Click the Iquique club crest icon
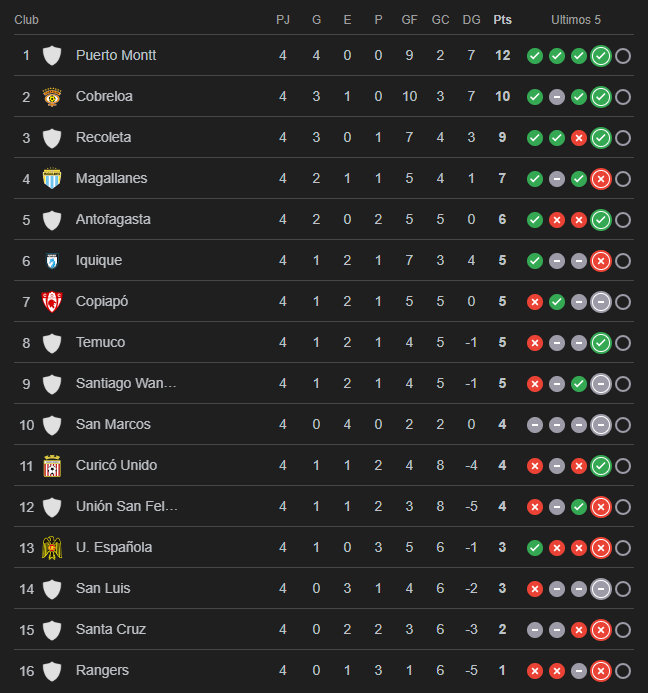648x693 pixels. pyautogui.click(x=52, y=261)
